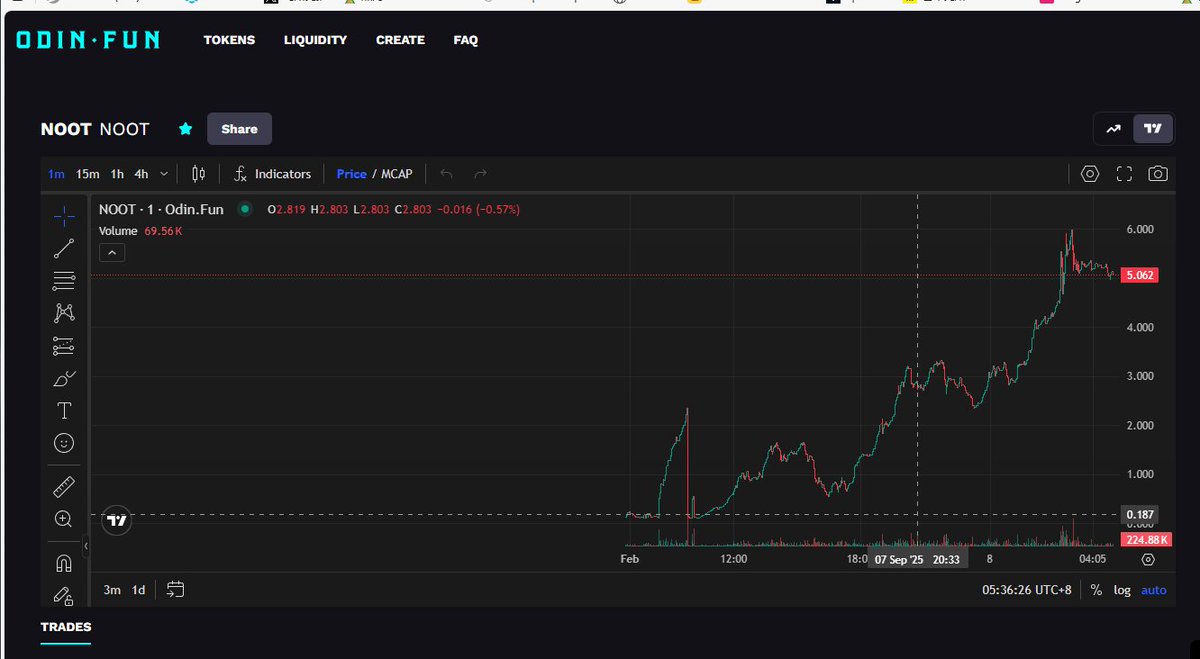Enter fullscreen chart mode
1200x659 pixels.
click(x=1124, y=174)
